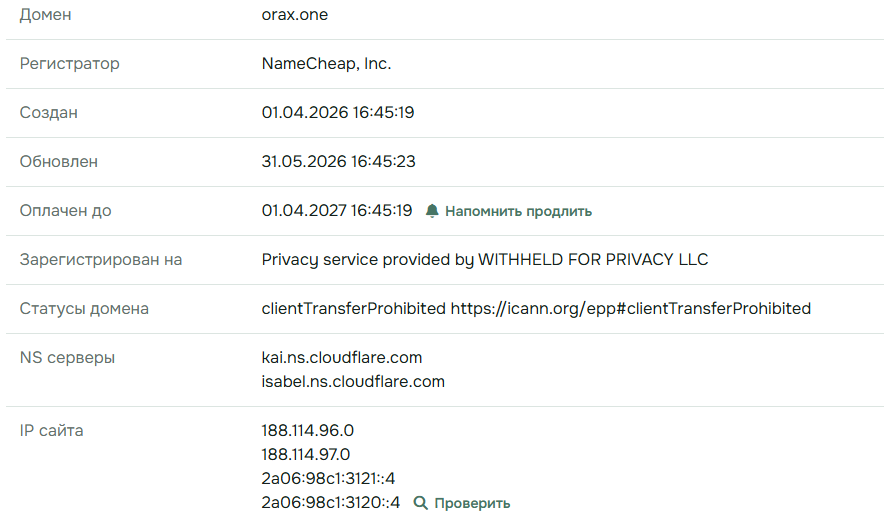Select the orax.one domain value
This screenshot has height=528, width=894.
[x=295, y=15]
